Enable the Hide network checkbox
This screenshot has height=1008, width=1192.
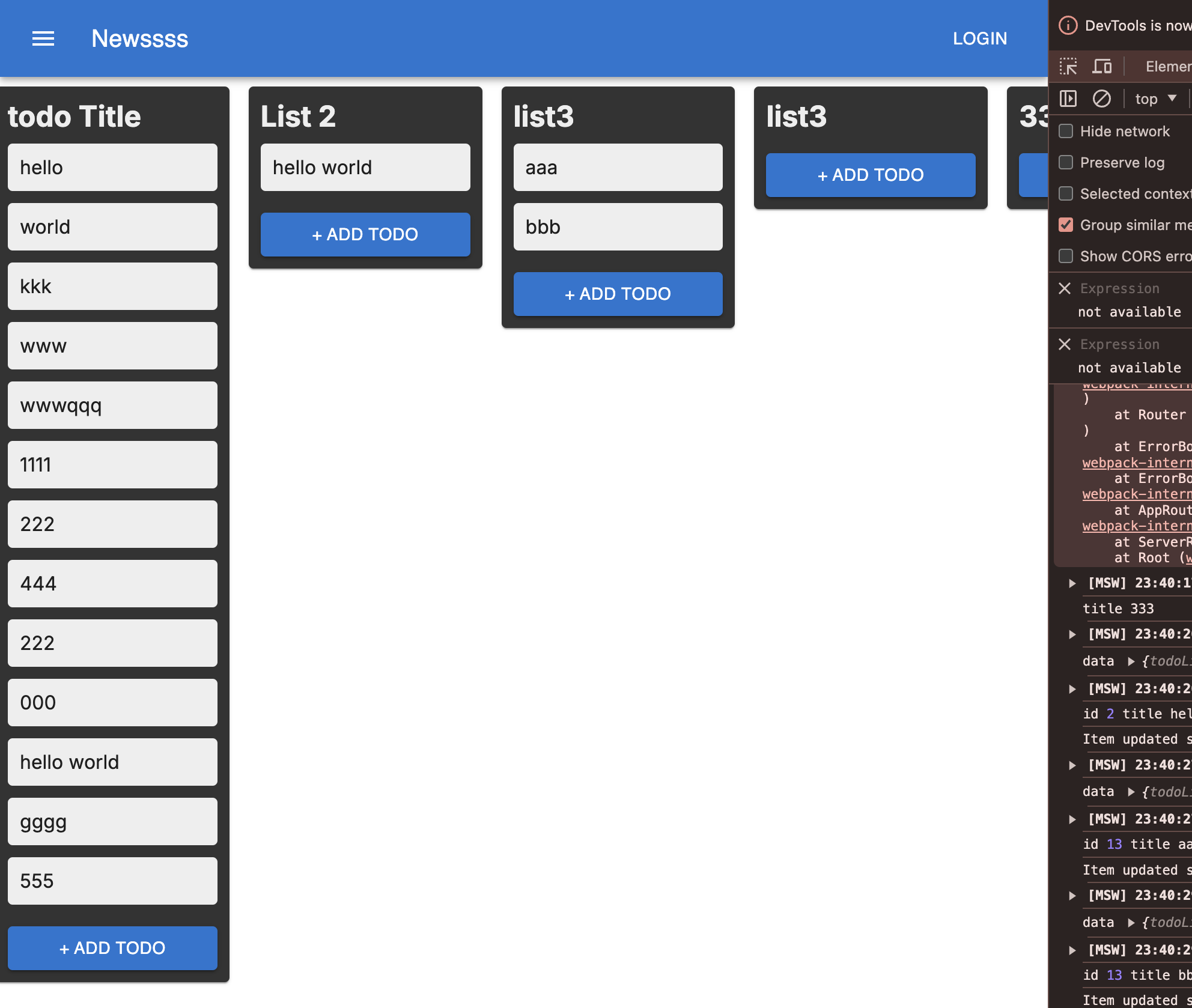1066,131
